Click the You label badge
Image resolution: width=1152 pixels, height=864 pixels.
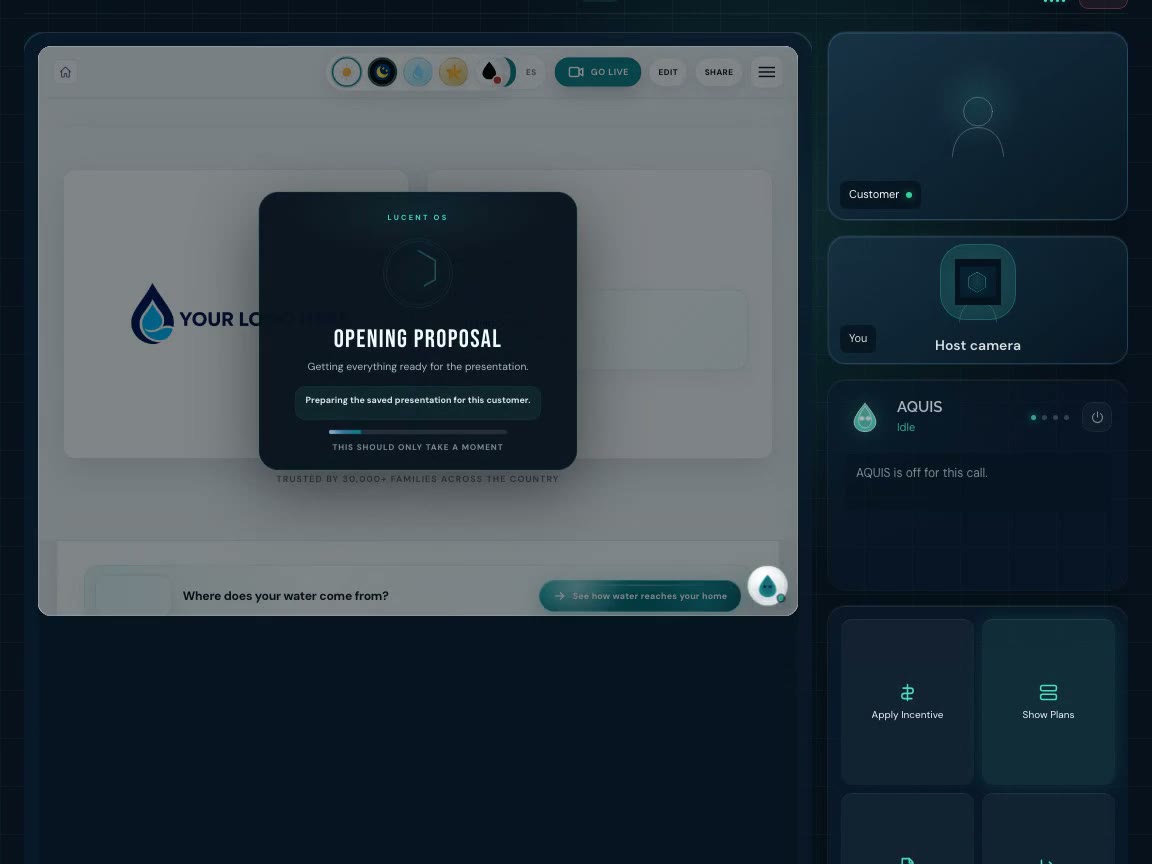[858, 338]
